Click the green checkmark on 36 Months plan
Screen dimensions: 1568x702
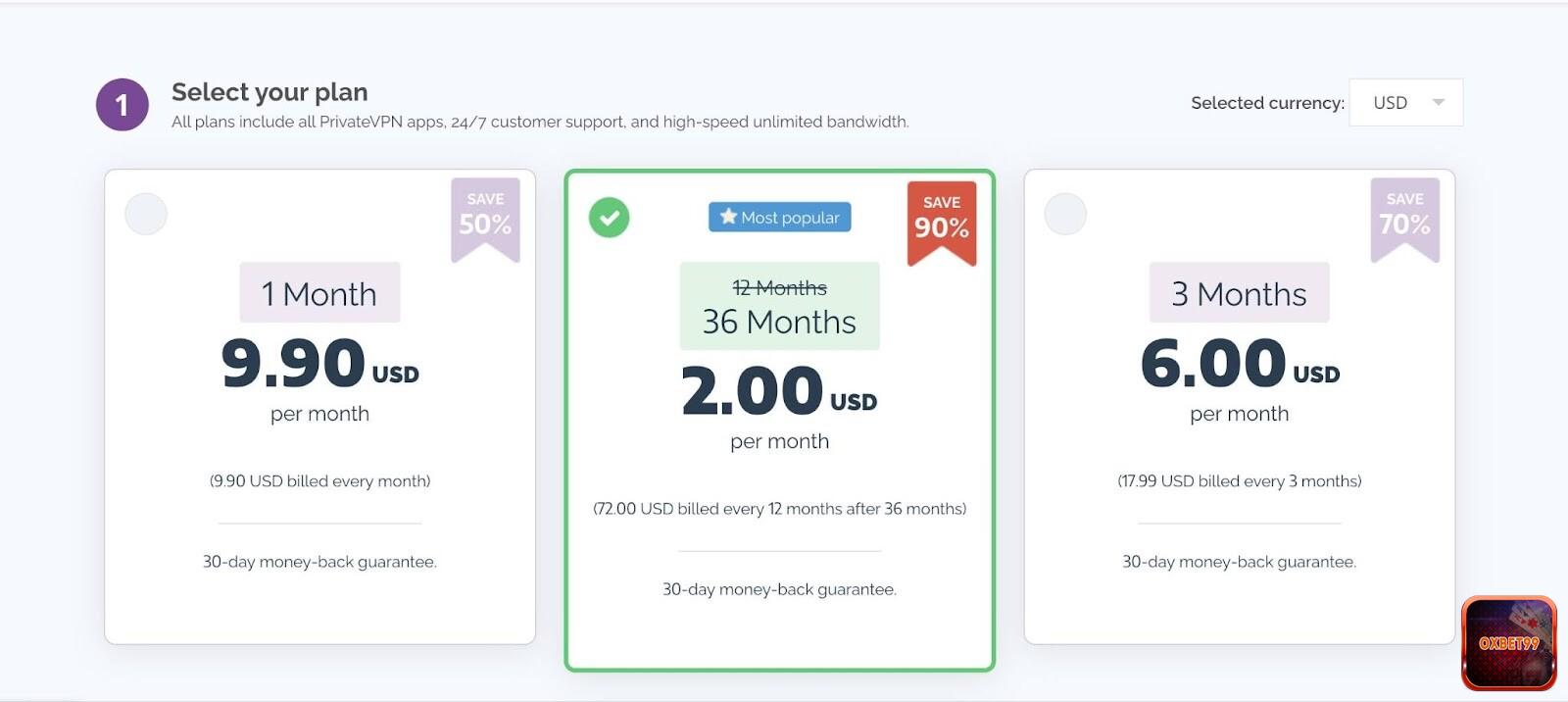pyautogui.click(x=609, y=218)
